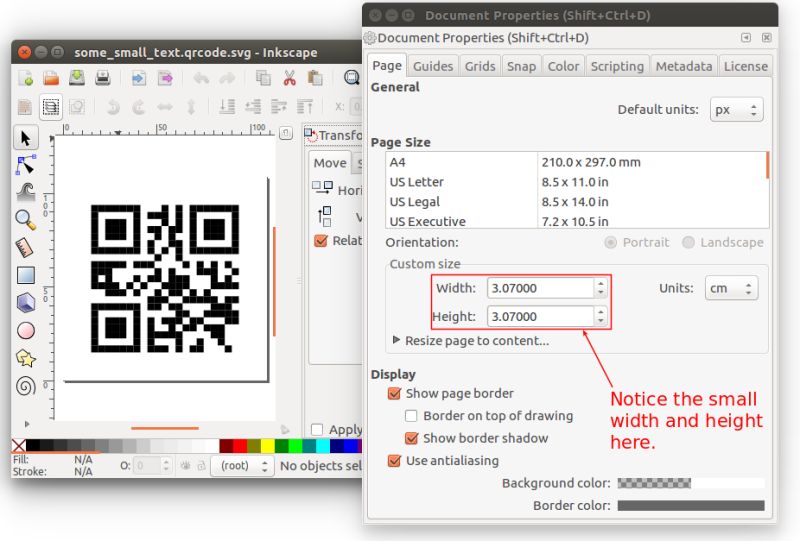Click the Import icon with blue arrow
Screen dimensions: 800x541
tap(138, 78)
